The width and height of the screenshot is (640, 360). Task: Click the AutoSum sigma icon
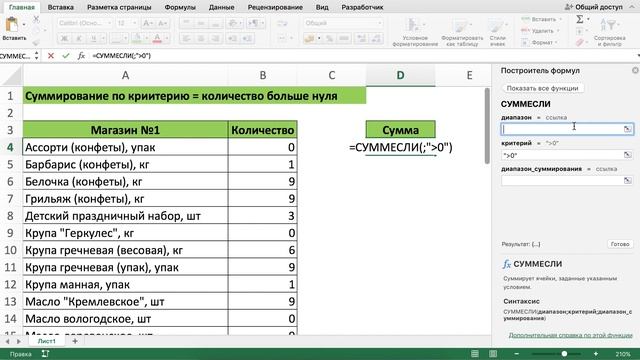[x=580, y=19]
